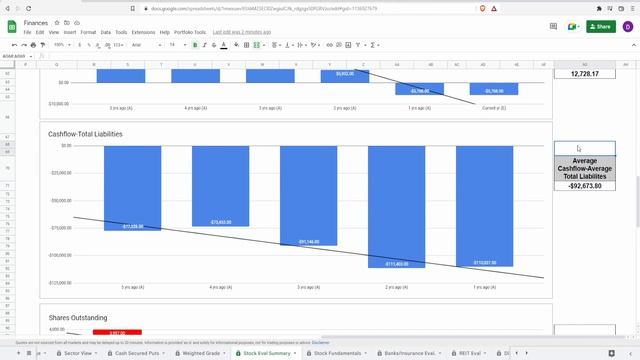Viewport: 640px width, 360px height.
Task: View cloud document status icon
Action: point(77,23)
